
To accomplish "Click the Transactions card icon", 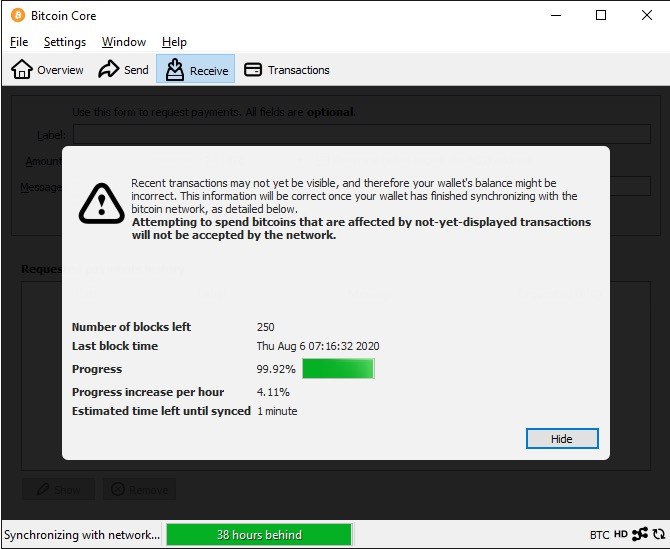I will click(253, 69).
